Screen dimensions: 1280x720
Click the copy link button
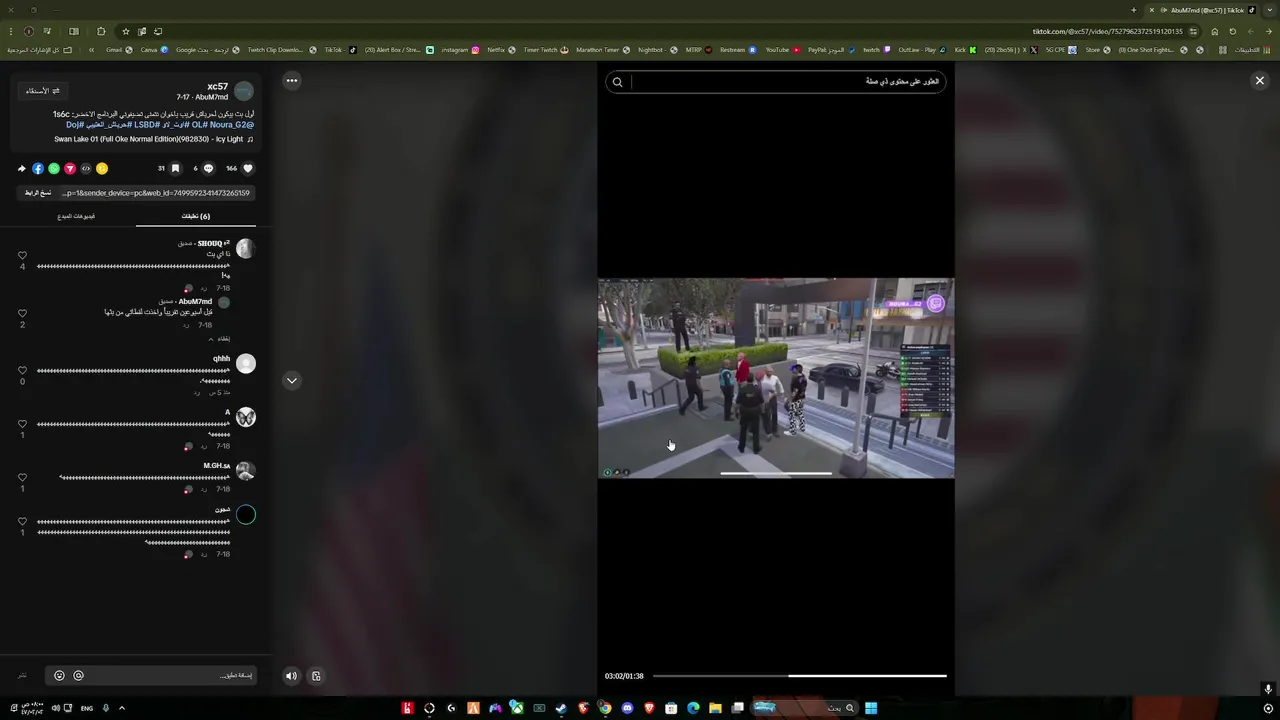tap(38, 193)
